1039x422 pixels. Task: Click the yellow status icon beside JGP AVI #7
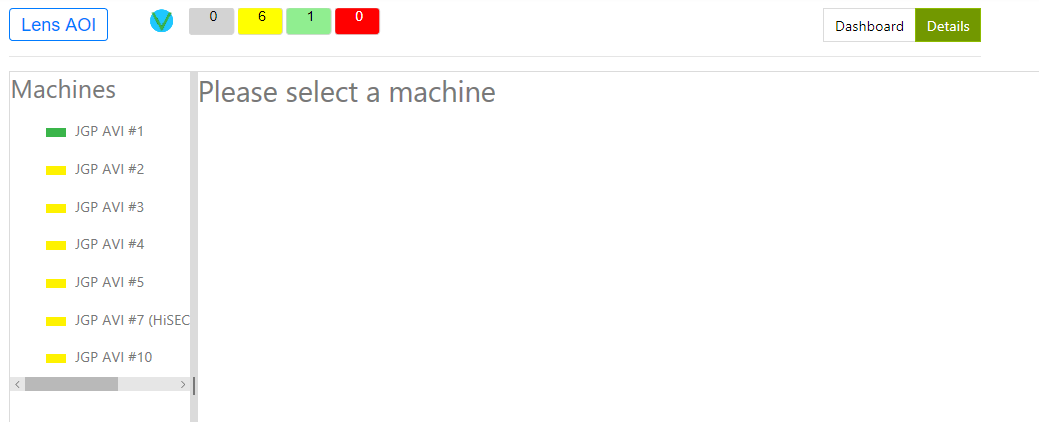(56, 321)
